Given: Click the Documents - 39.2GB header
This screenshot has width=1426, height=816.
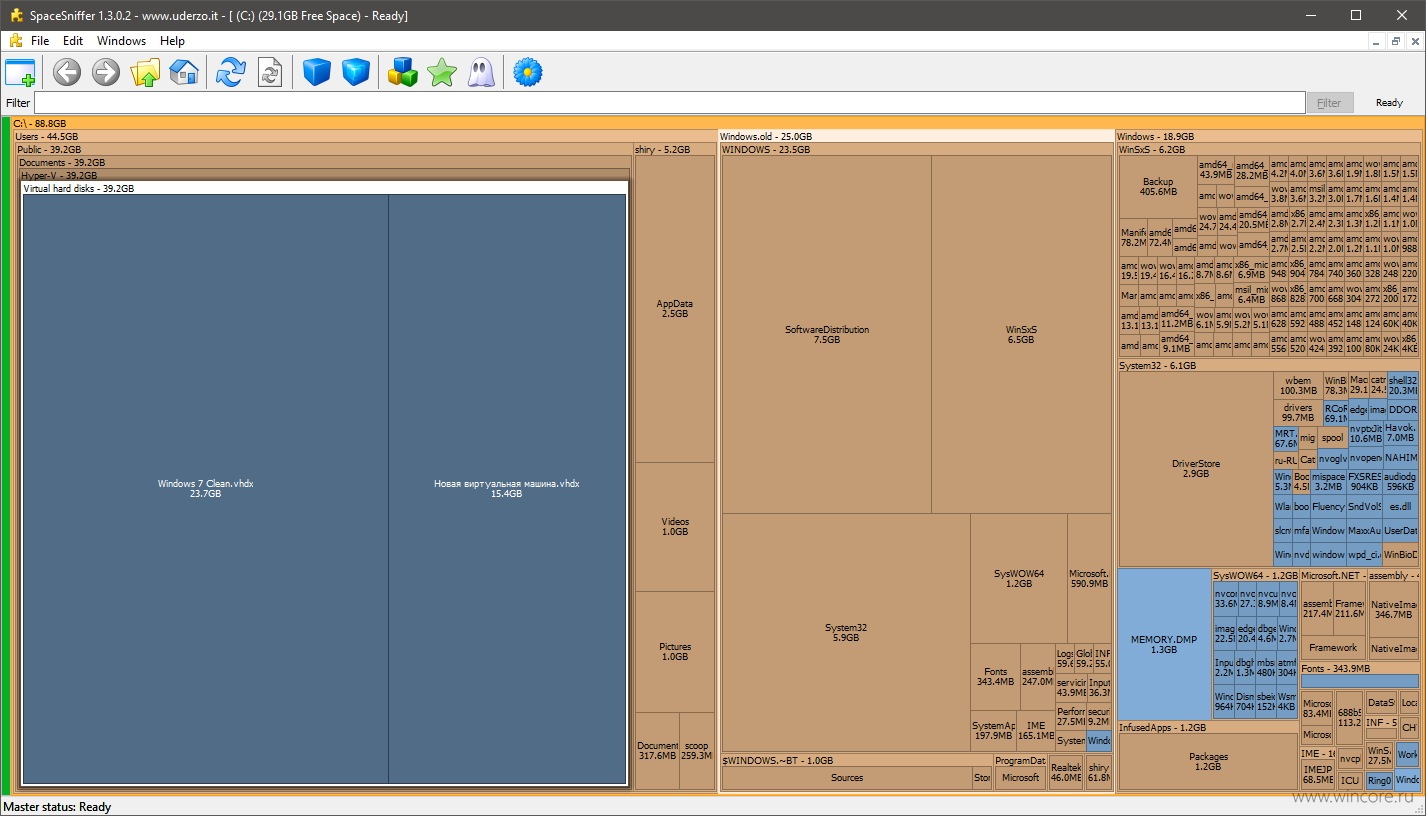Looking at the screenshot, I should point(324,162).
